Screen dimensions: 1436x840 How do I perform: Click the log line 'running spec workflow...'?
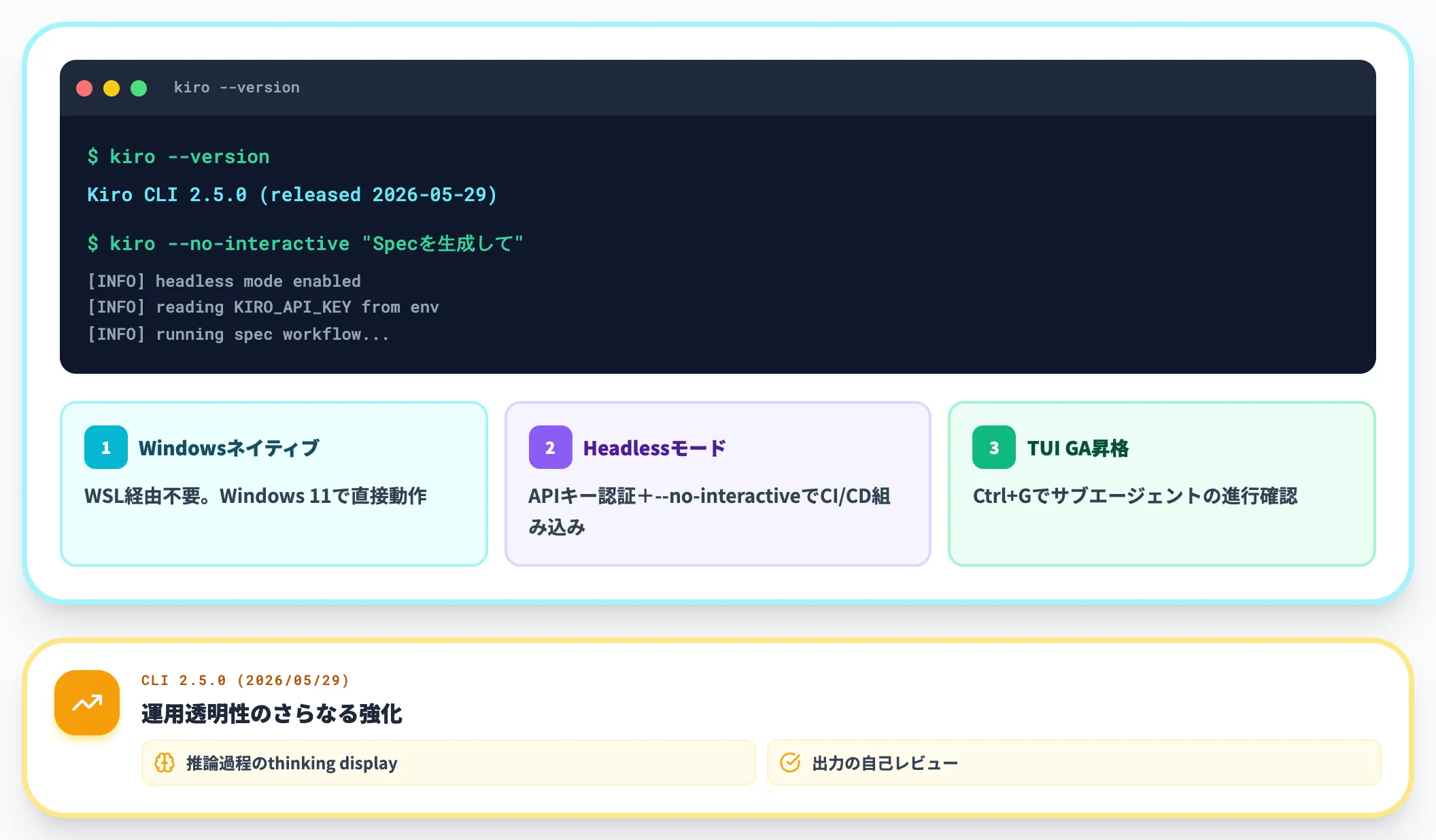239,334
